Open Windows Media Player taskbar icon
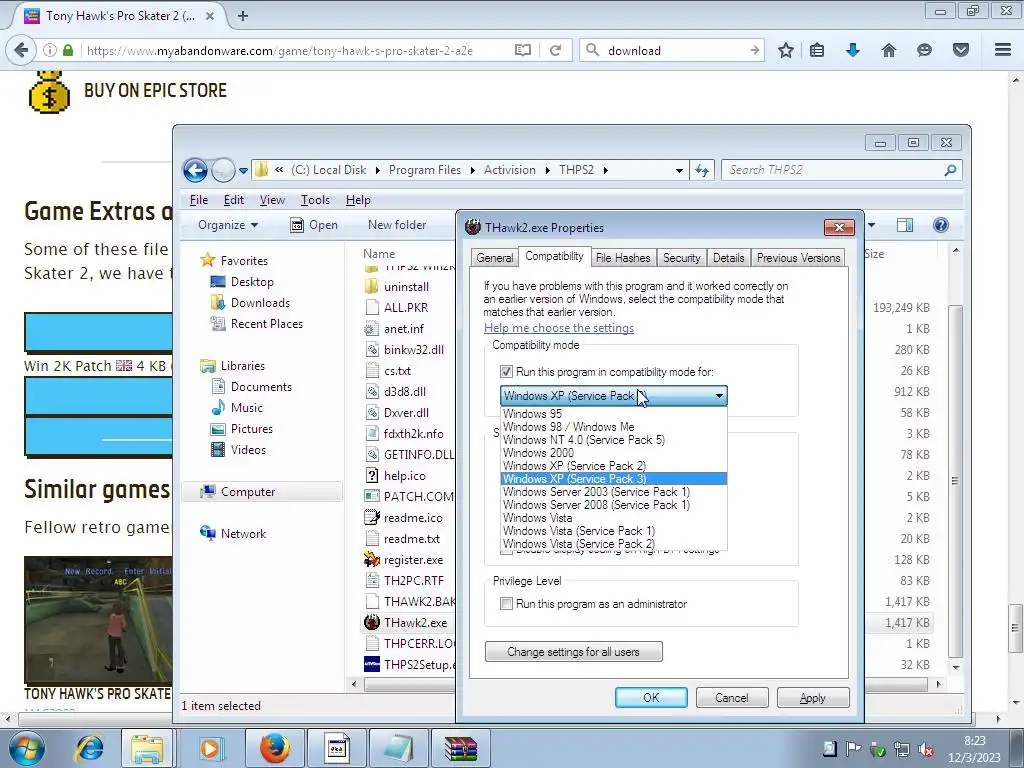1024x768 pixels. click(x=210, y=748)
